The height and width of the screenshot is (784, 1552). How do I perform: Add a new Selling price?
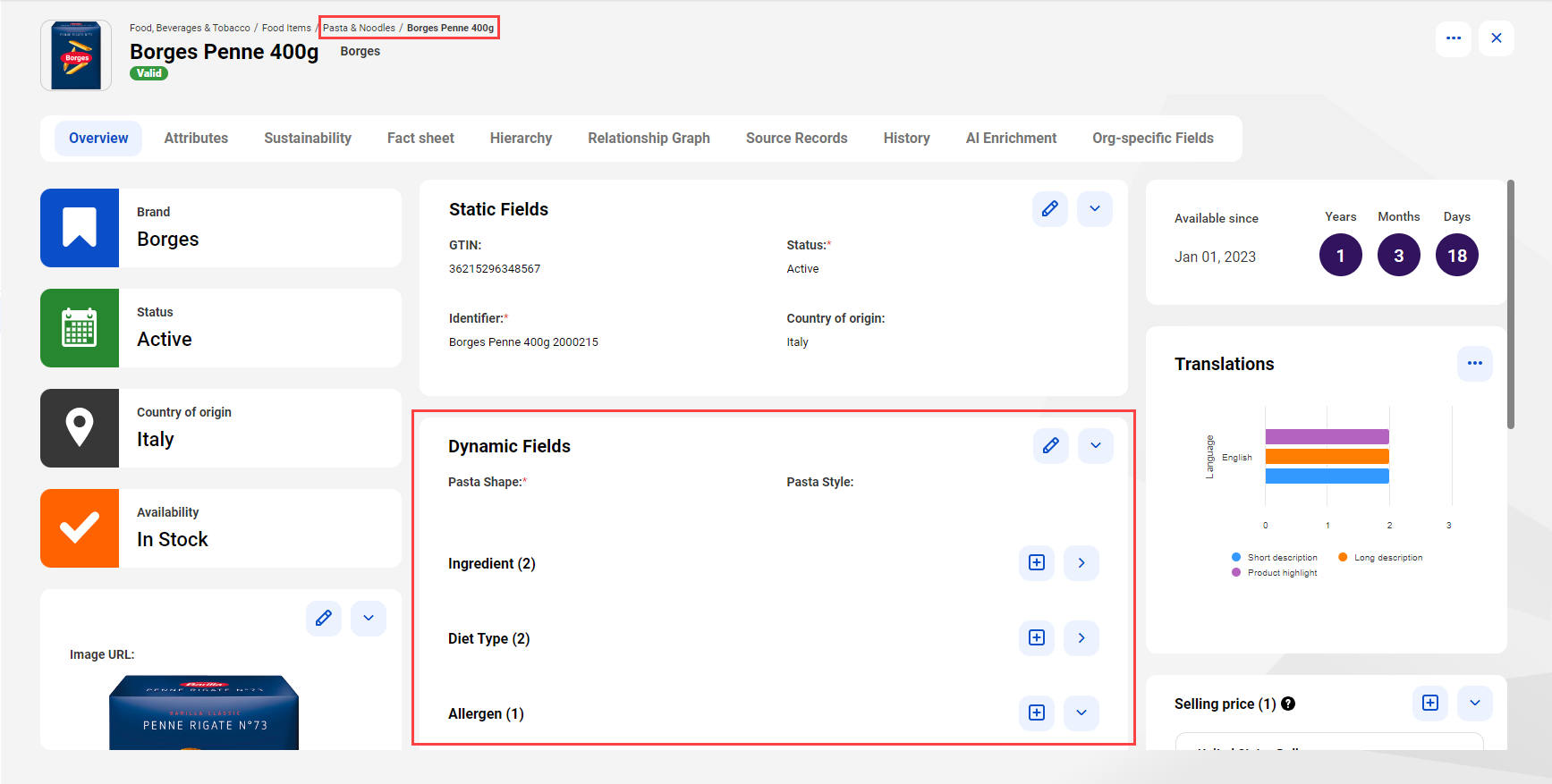pos(1430,704)
